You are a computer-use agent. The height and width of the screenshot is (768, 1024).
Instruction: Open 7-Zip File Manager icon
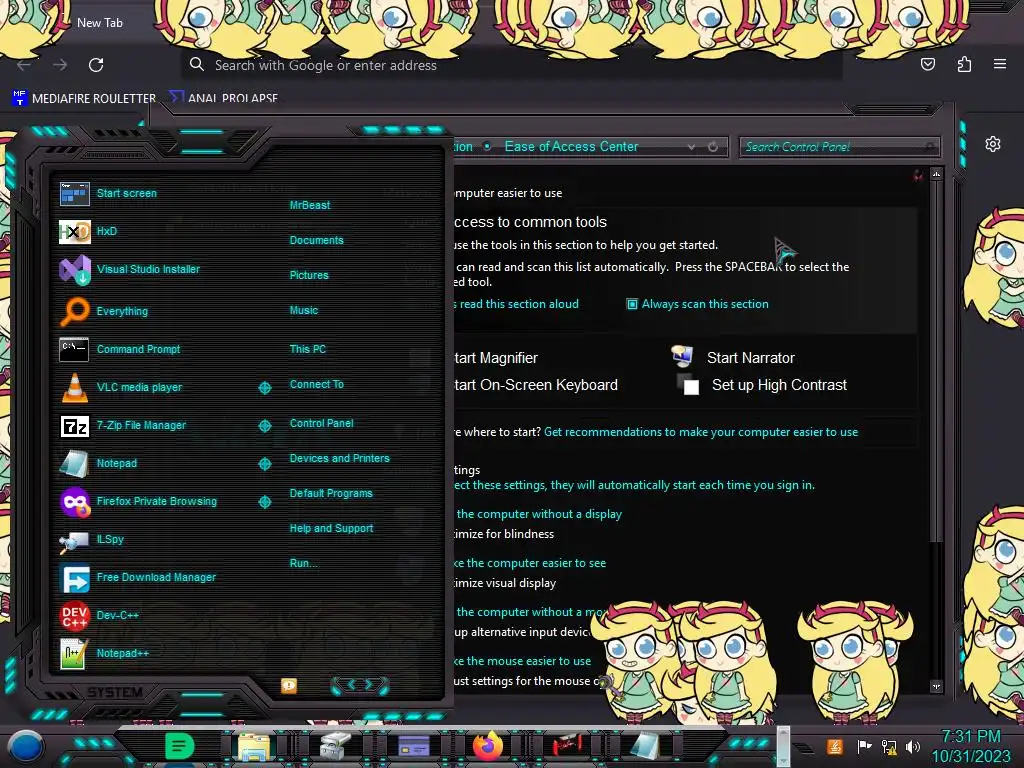(x=74, y=426)
